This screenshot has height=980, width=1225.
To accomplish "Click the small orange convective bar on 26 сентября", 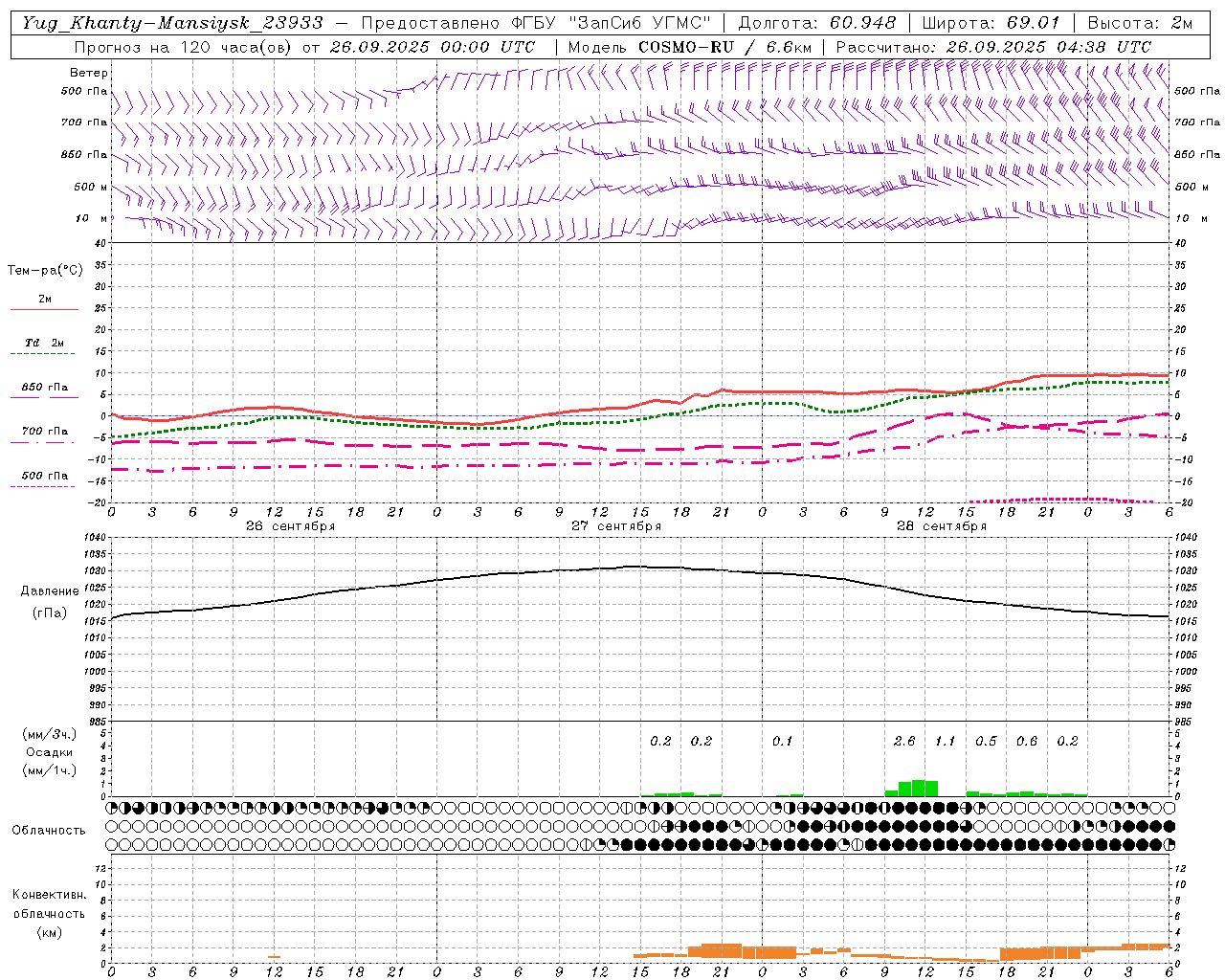I will coord(274,956).
